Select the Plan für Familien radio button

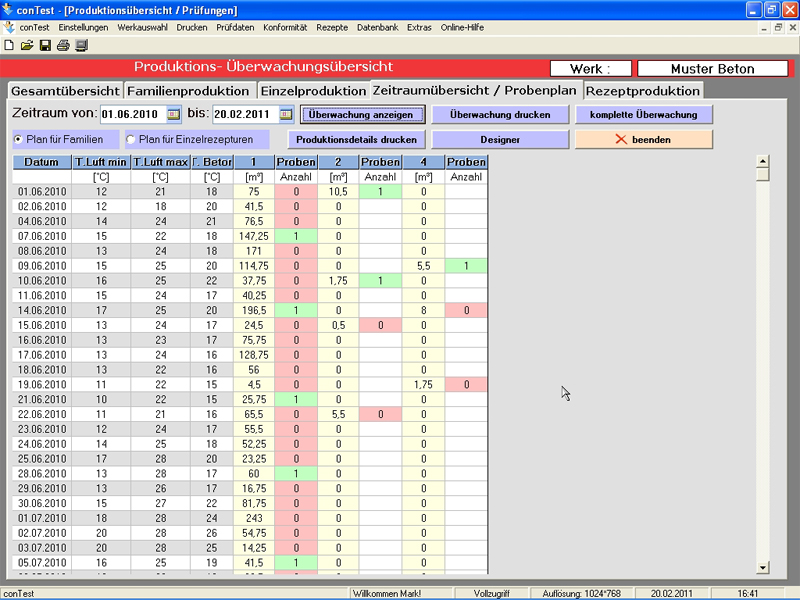18,139
